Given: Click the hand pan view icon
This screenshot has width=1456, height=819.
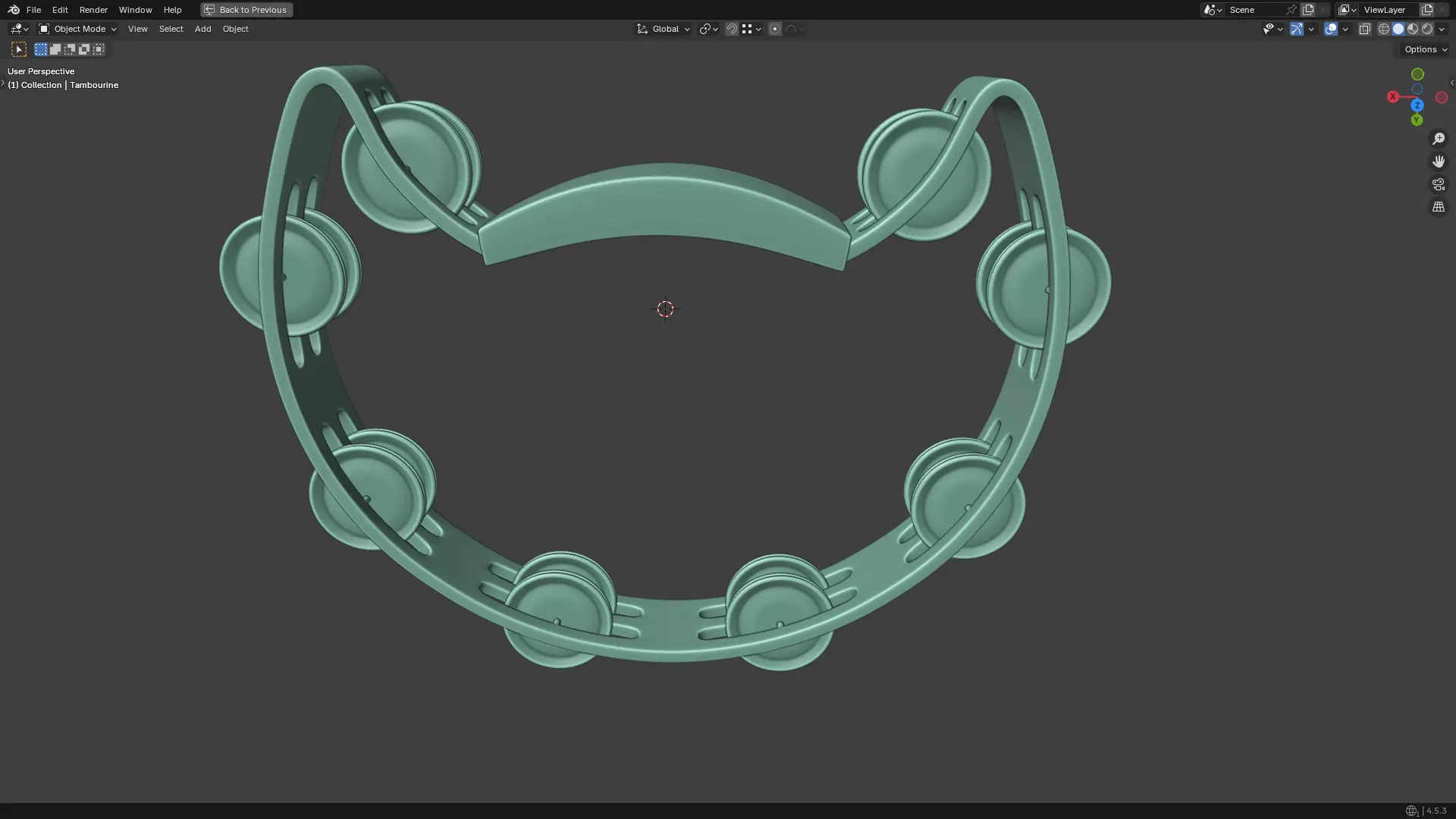Looking at the screenshot, I should tap(1438, 162).
